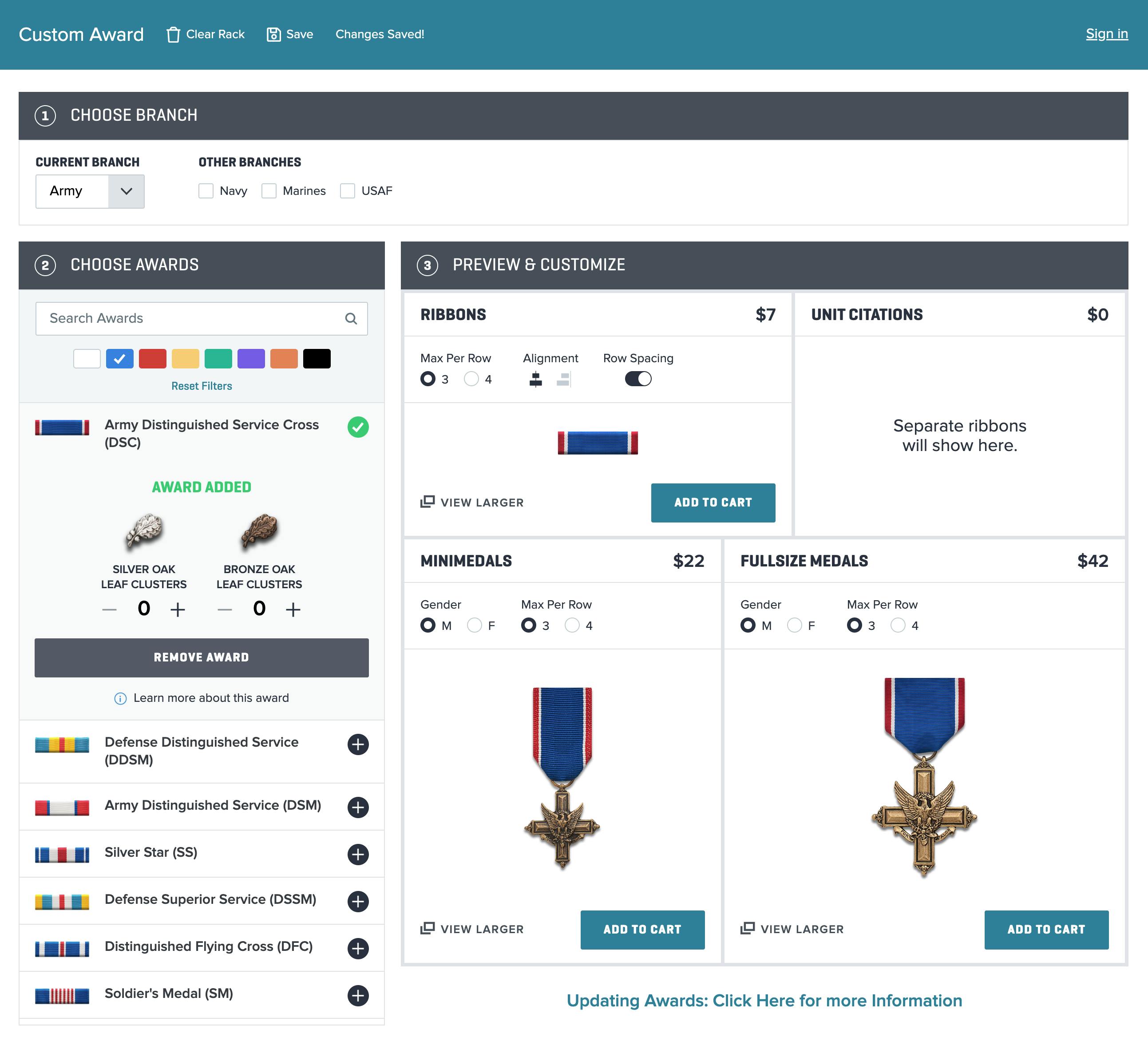Click into the Search Awards field

[202, 318]
